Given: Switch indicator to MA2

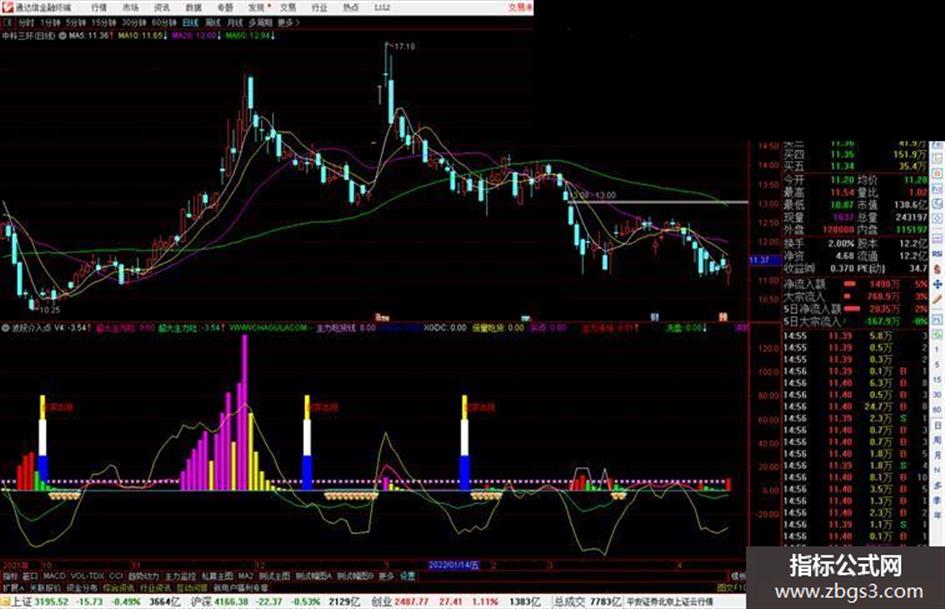Looking at the screenshot, I should point(245,576).
